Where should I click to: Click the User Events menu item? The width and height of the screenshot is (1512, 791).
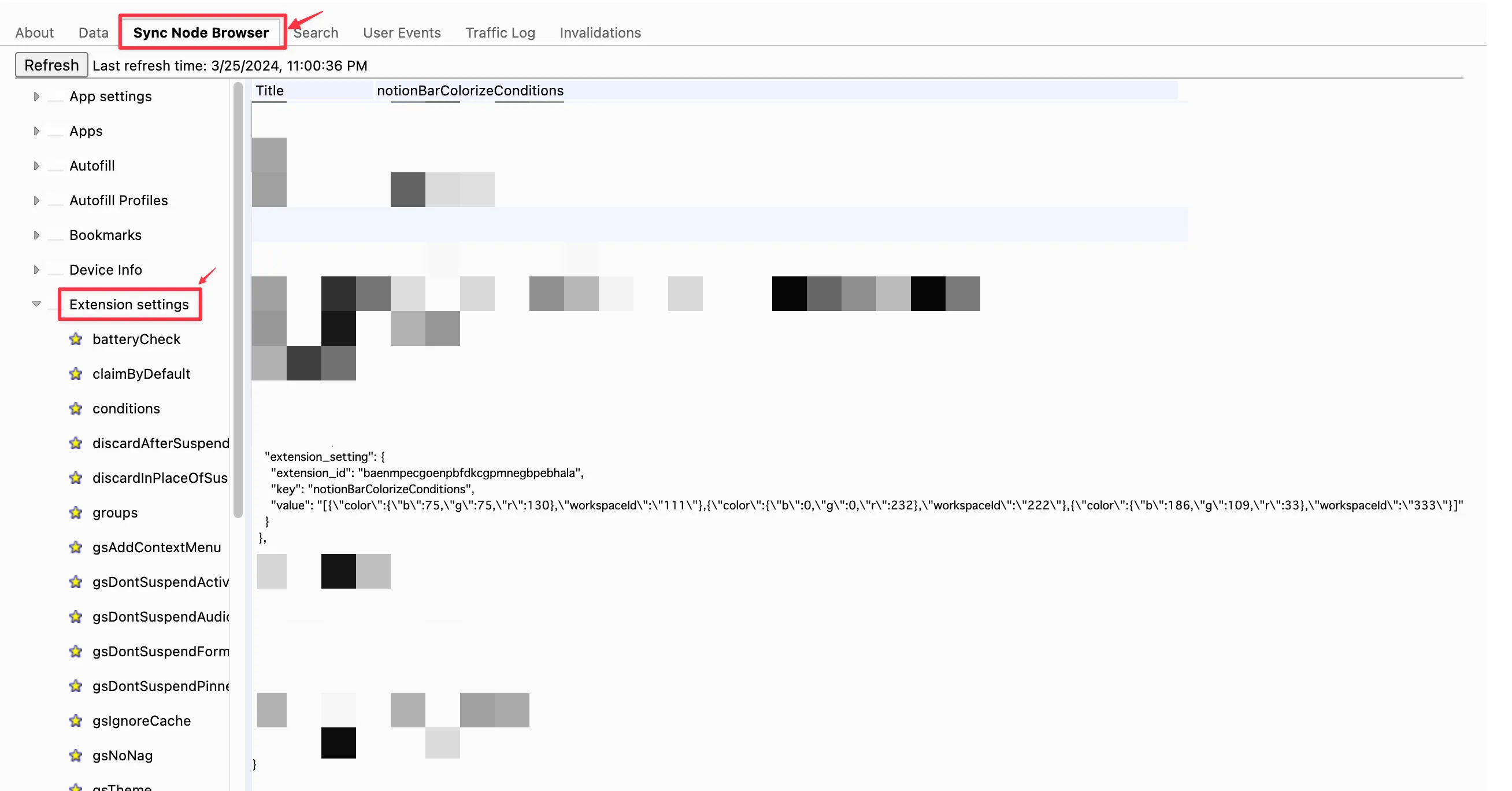point(402,33)
